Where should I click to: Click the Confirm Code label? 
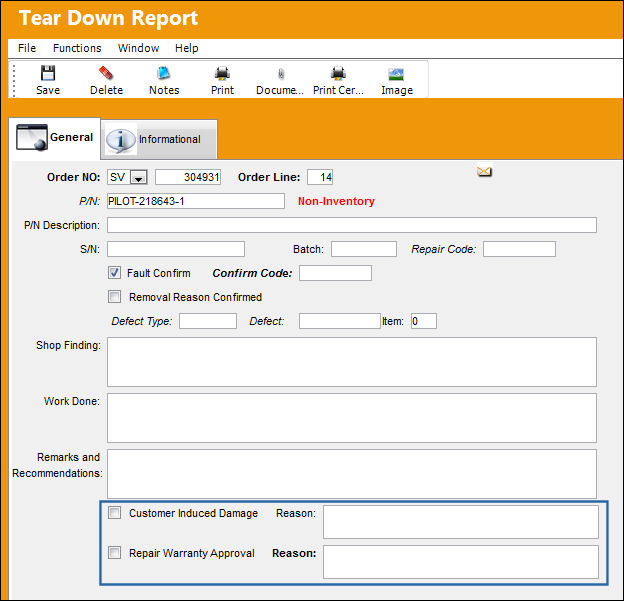click(252, 273)
